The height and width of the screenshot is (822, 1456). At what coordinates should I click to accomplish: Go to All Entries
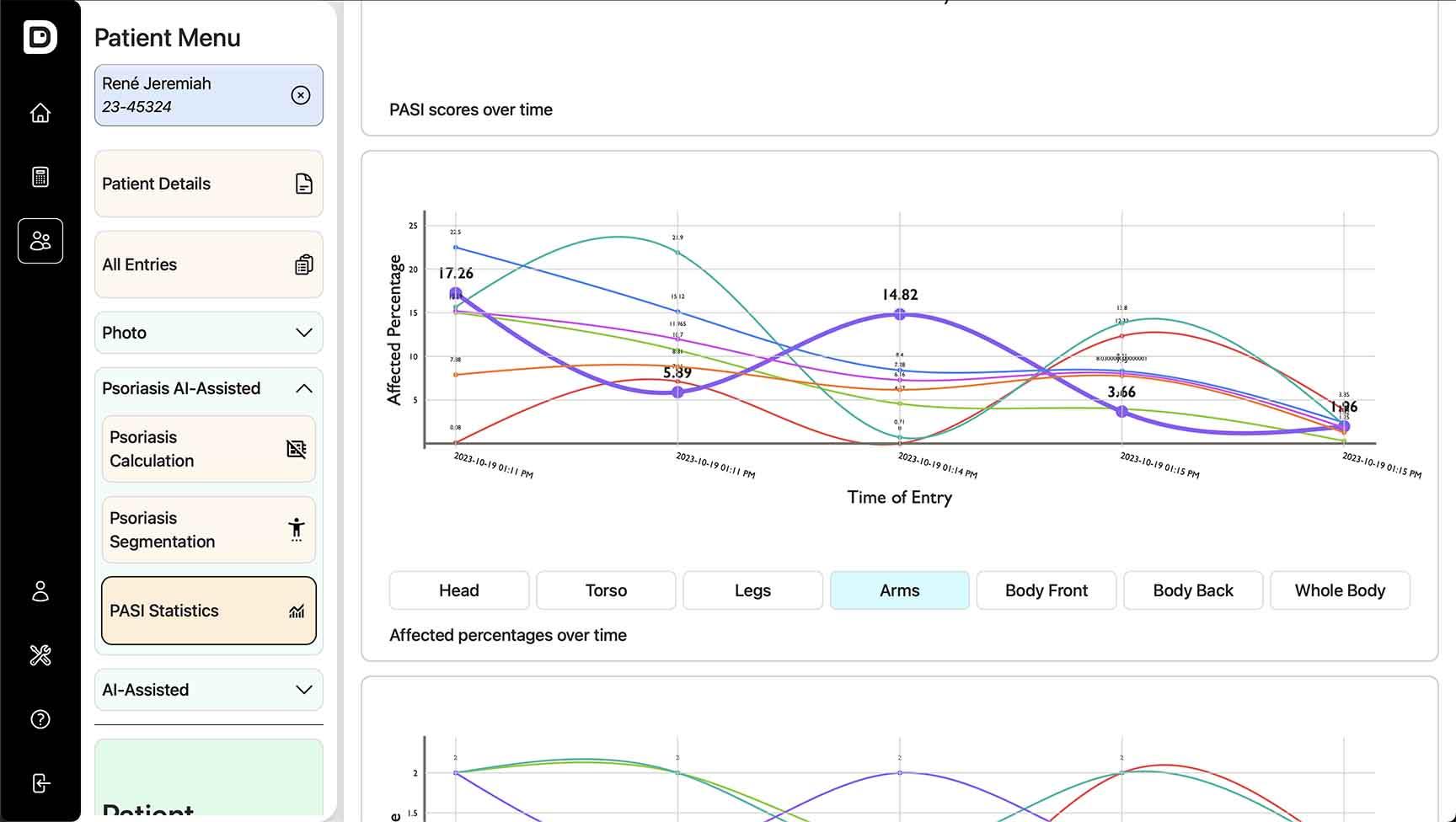[208, 264]
